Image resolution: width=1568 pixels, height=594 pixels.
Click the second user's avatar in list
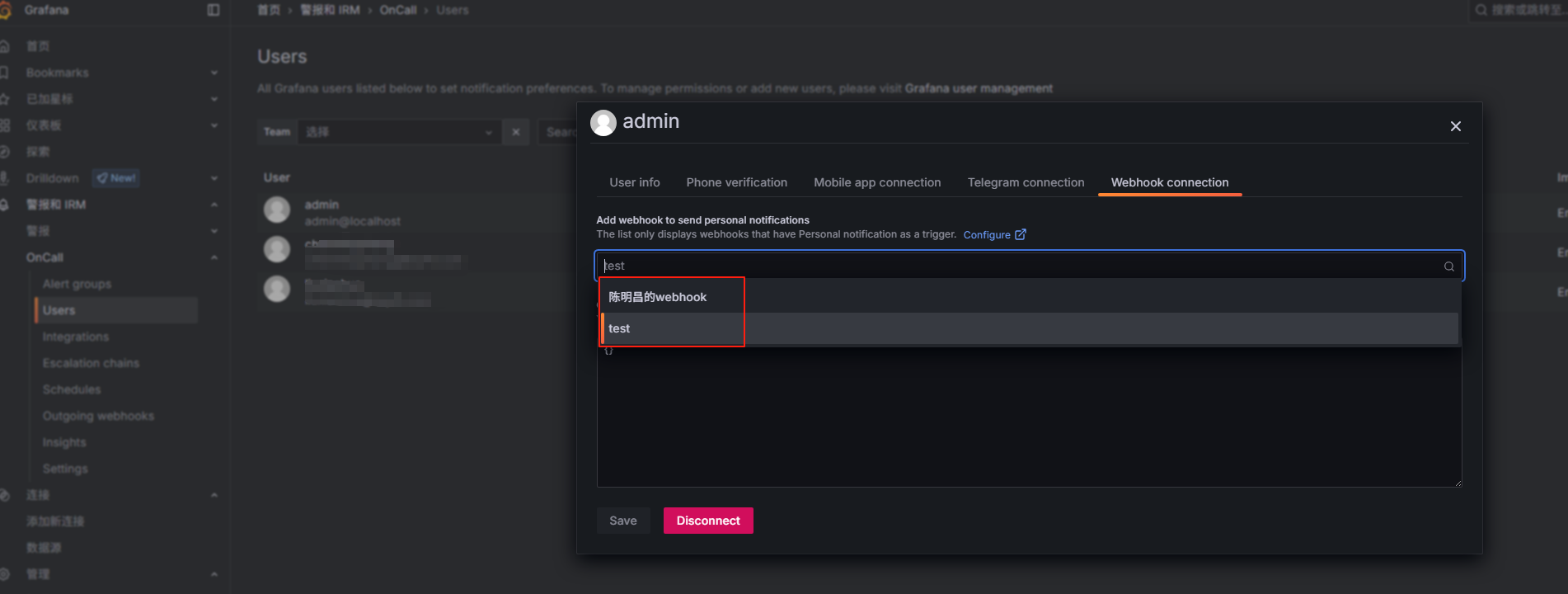pyautogui.click(x=277, y=249)
